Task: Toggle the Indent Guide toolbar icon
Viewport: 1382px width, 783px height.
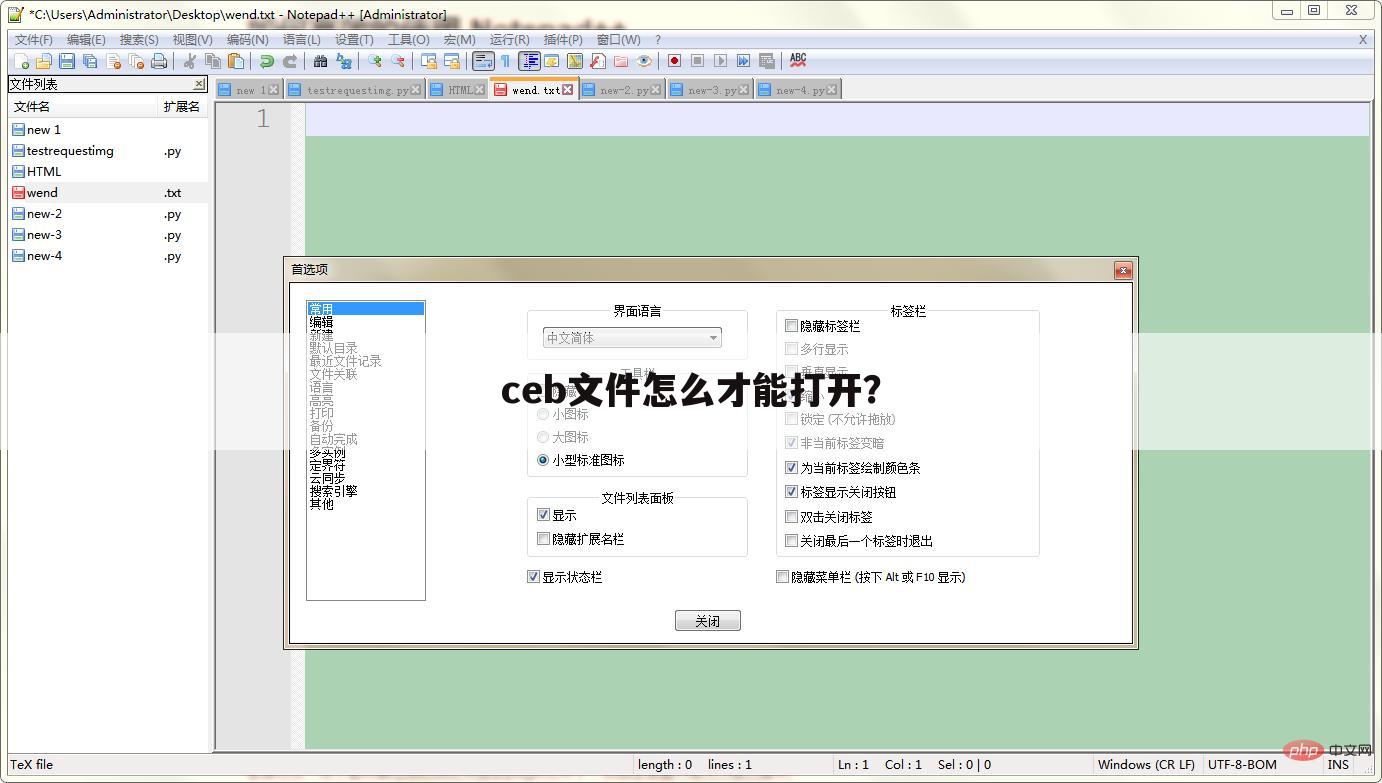Action: click(x=529, y=61)
